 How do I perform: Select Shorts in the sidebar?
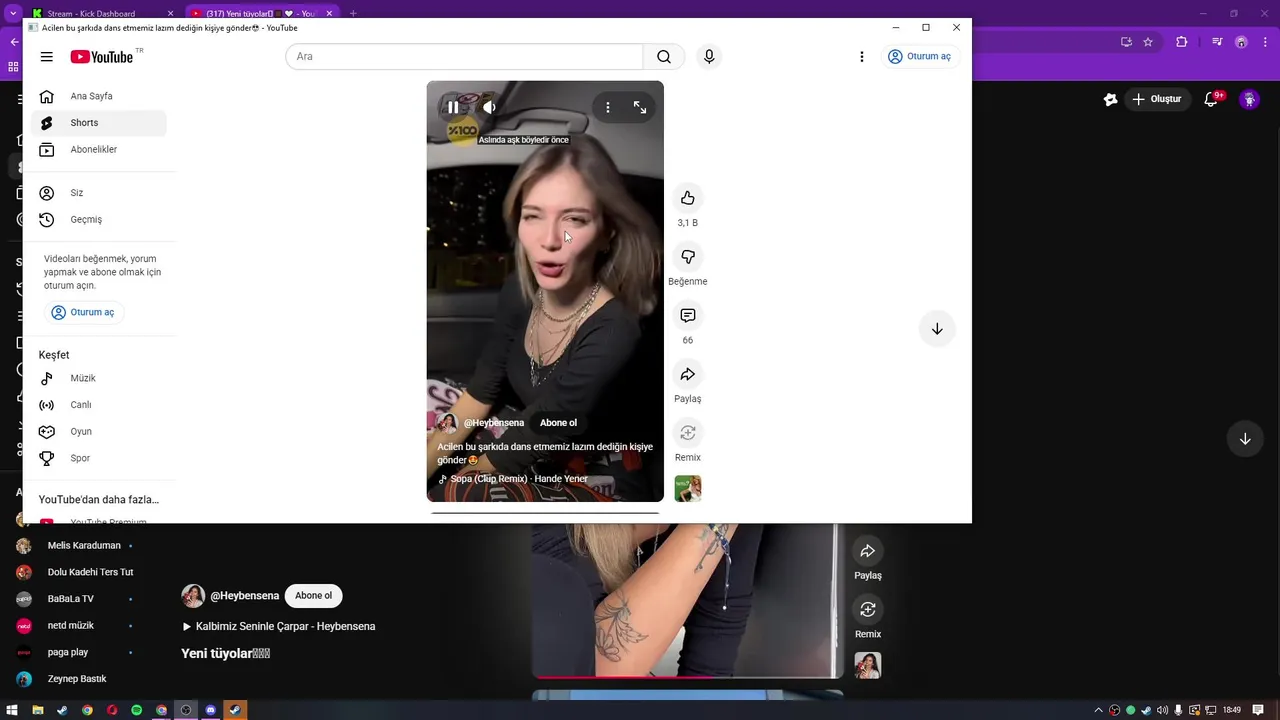tap(98, 123)
